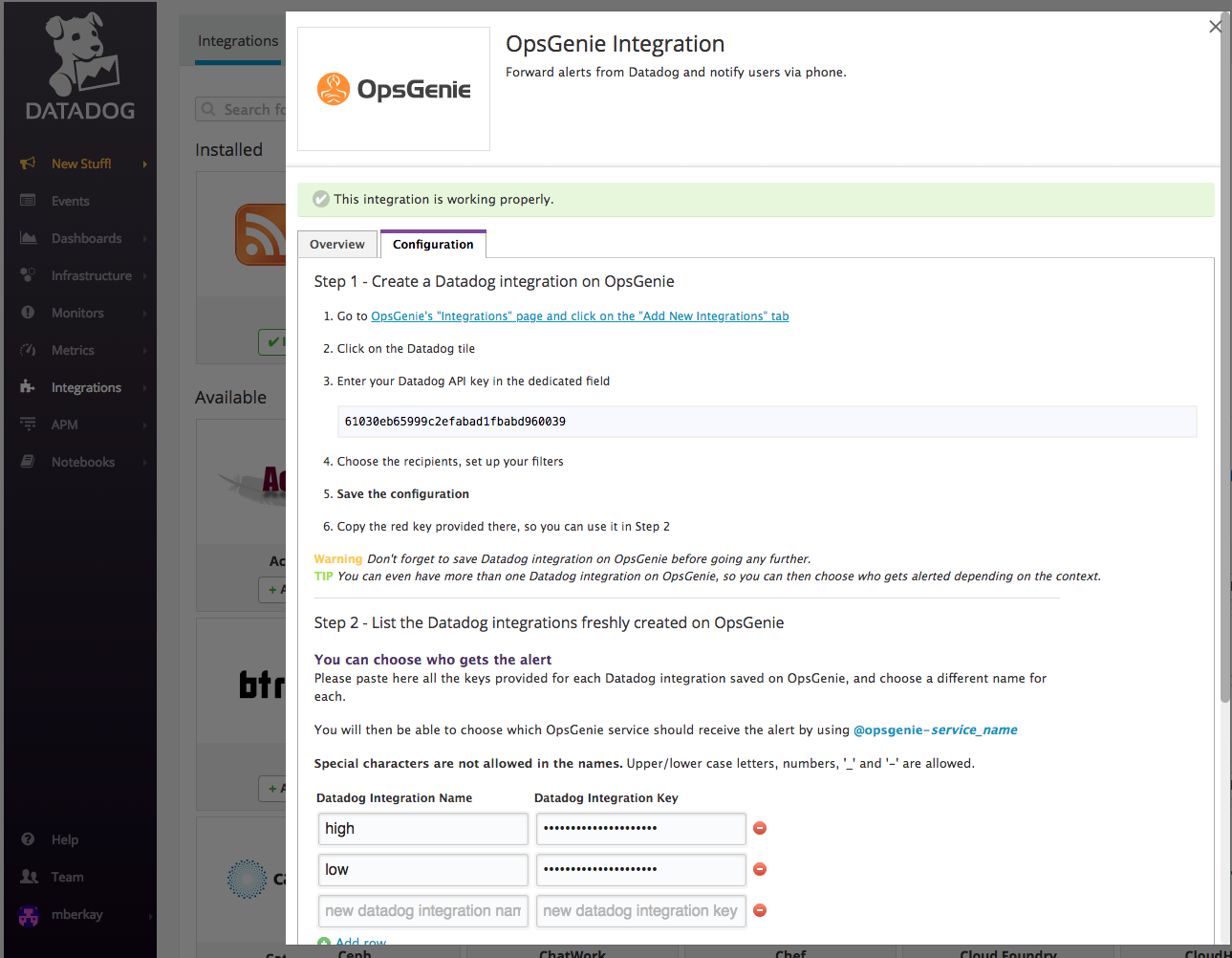Click the 'low' row integration key field

tap(640, 869)
